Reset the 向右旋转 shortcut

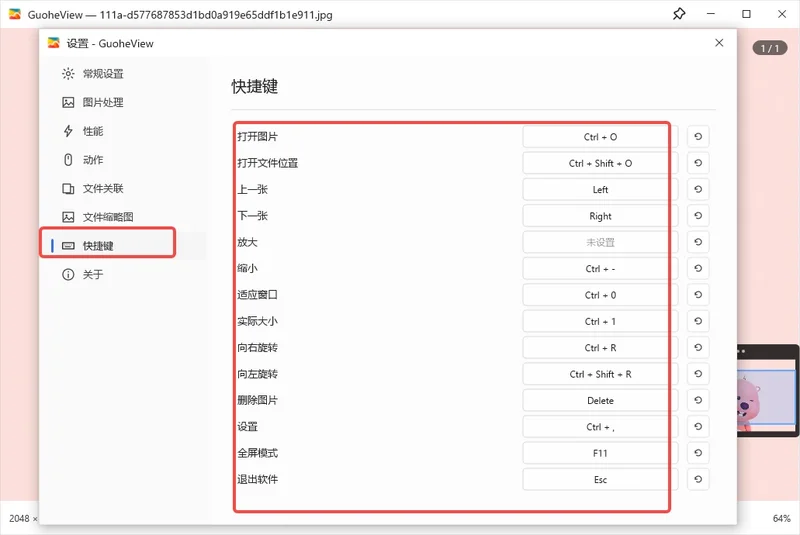coord(698,348)
